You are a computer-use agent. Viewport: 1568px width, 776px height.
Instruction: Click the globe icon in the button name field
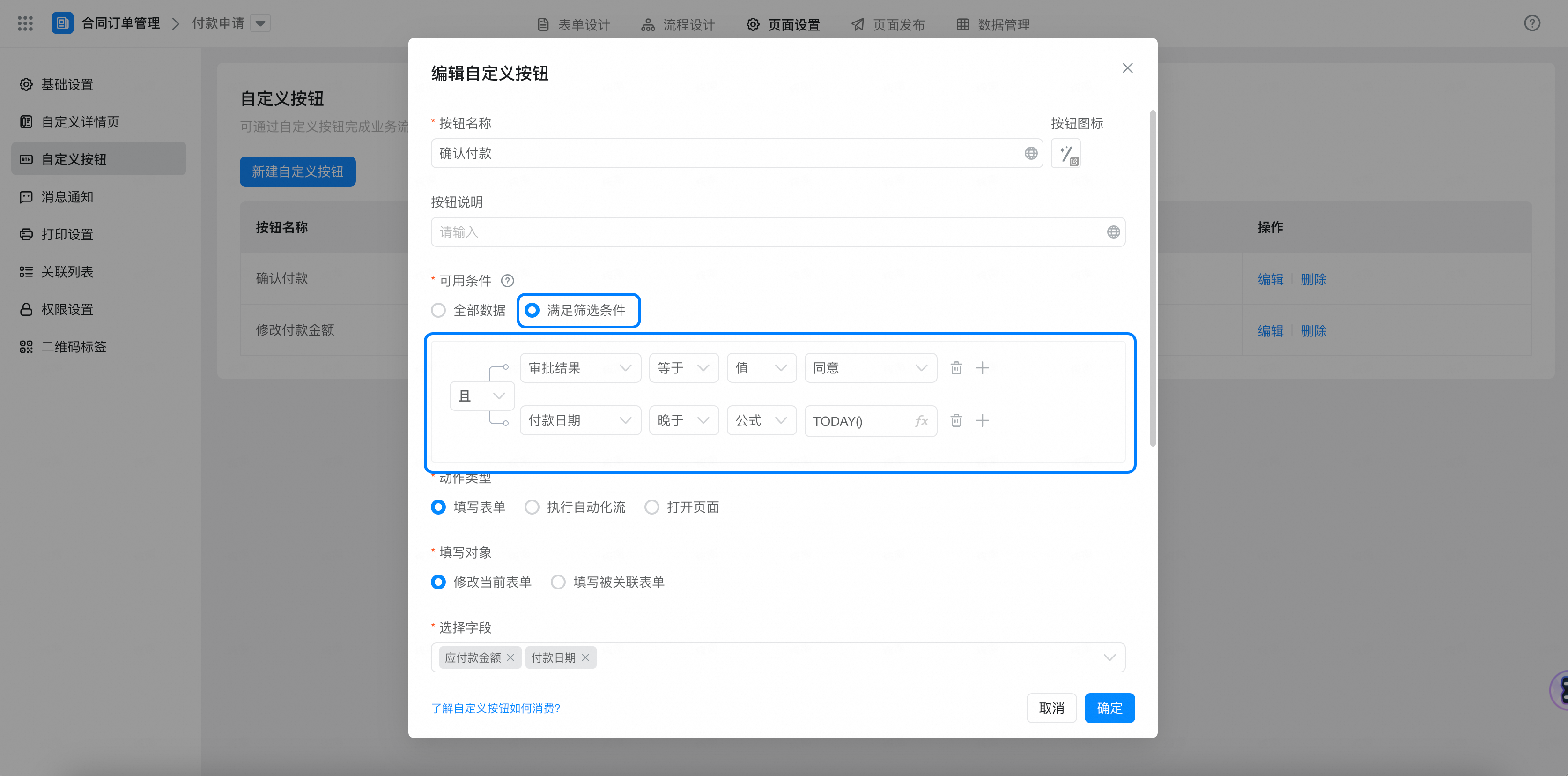1030,154
